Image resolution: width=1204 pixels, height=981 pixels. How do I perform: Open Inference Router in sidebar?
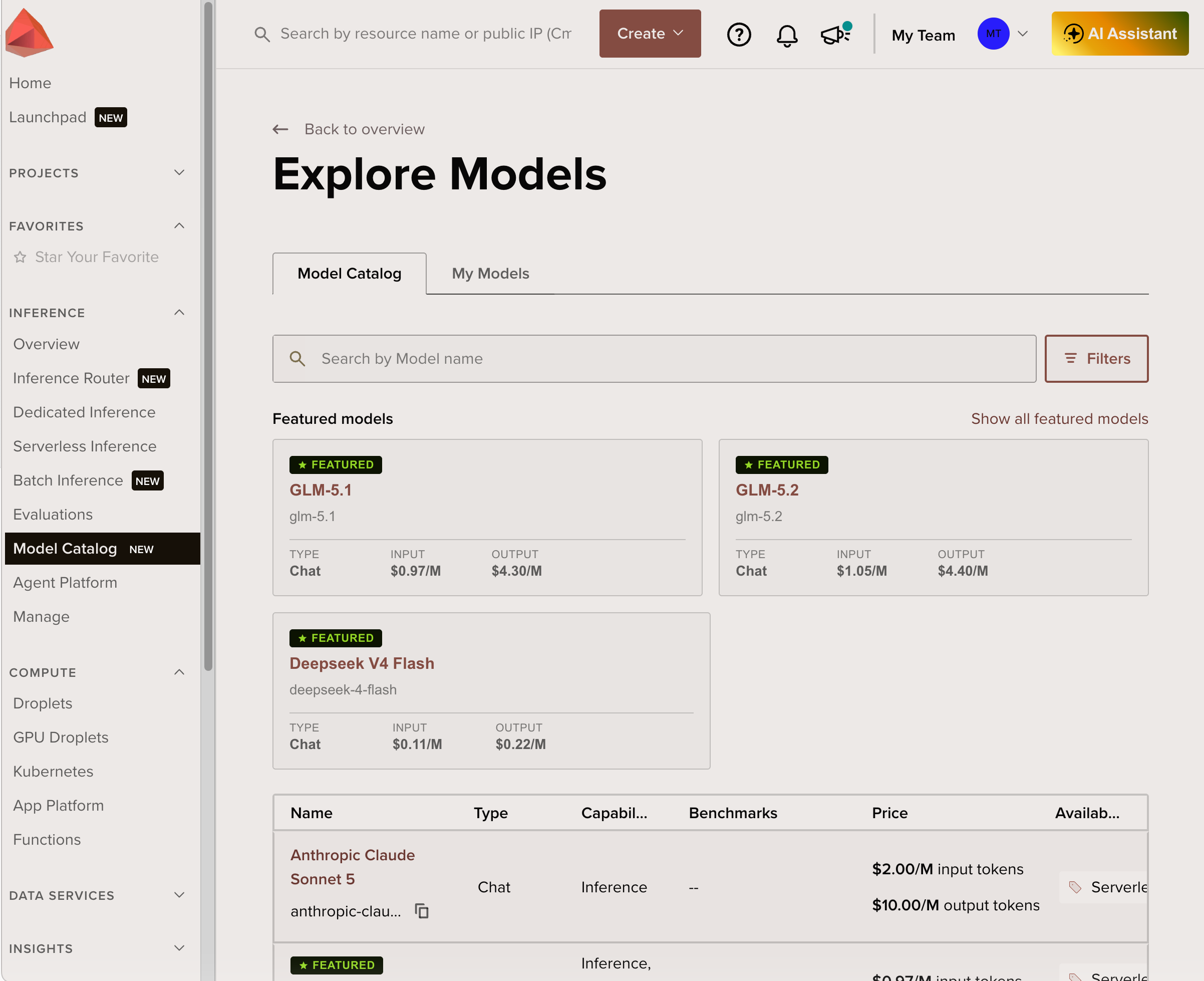71,378
